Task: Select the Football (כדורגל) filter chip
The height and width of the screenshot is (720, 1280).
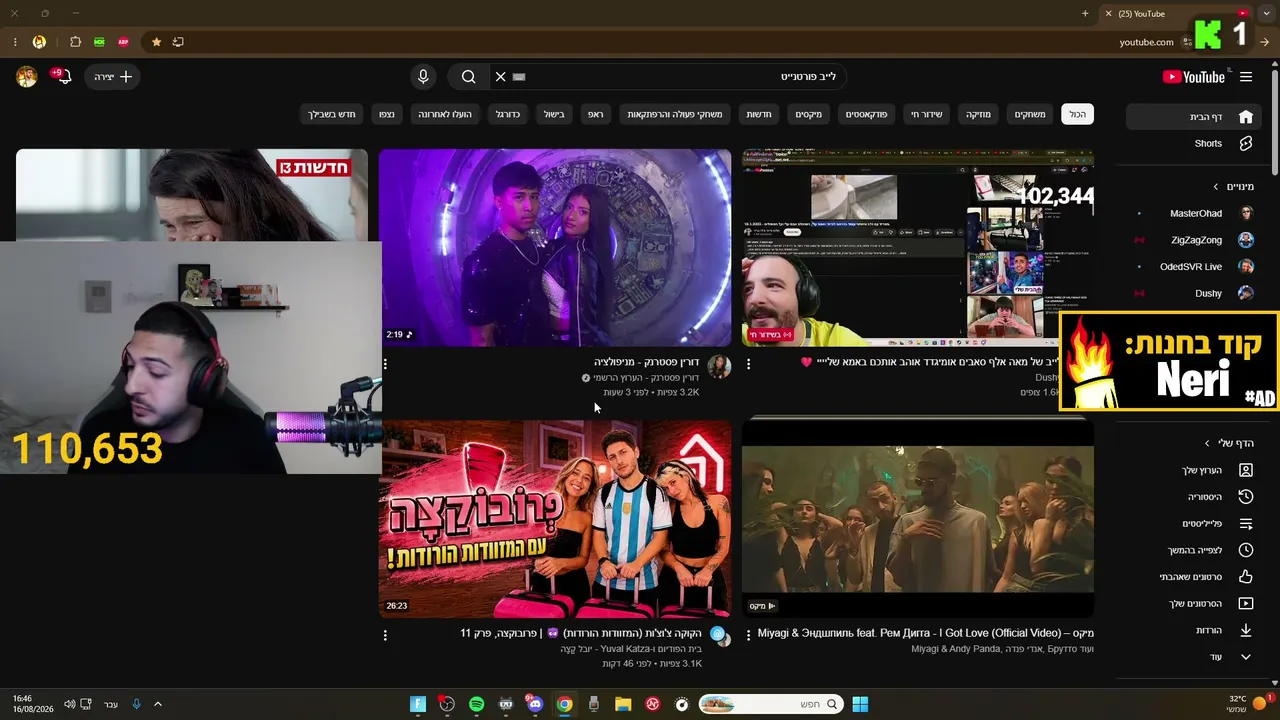Action: click(x=508, y=114)
